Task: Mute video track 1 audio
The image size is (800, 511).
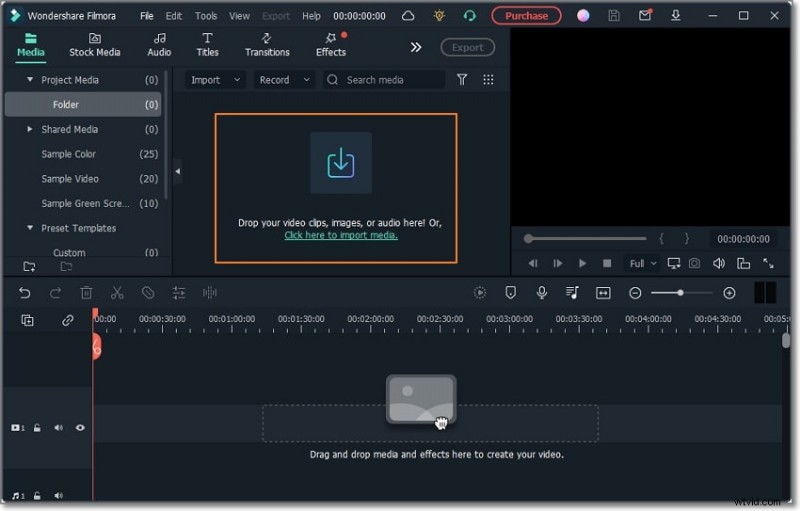Action: click(x=58, y=427)
